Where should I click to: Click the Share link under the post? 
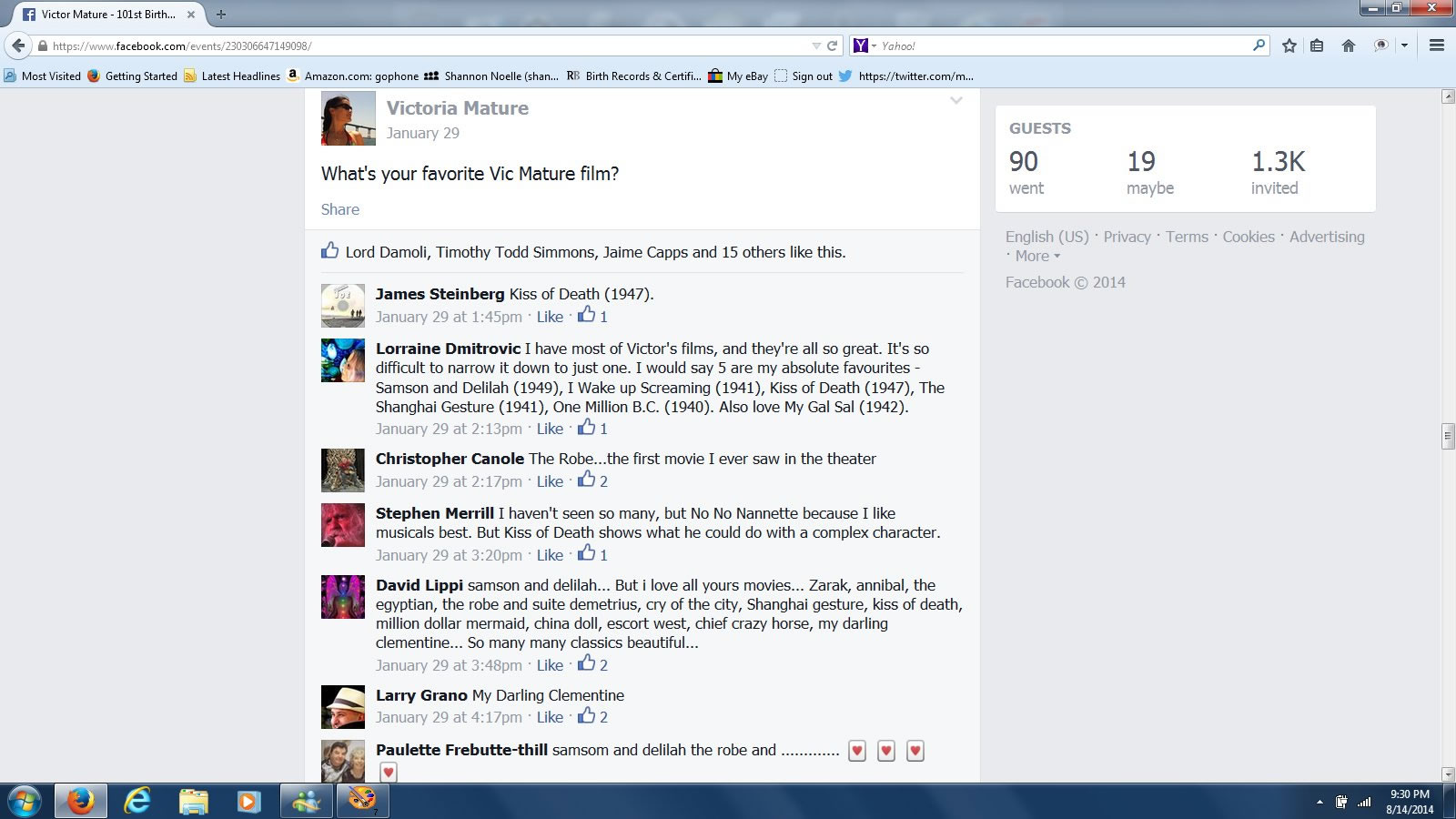point(340,209)
